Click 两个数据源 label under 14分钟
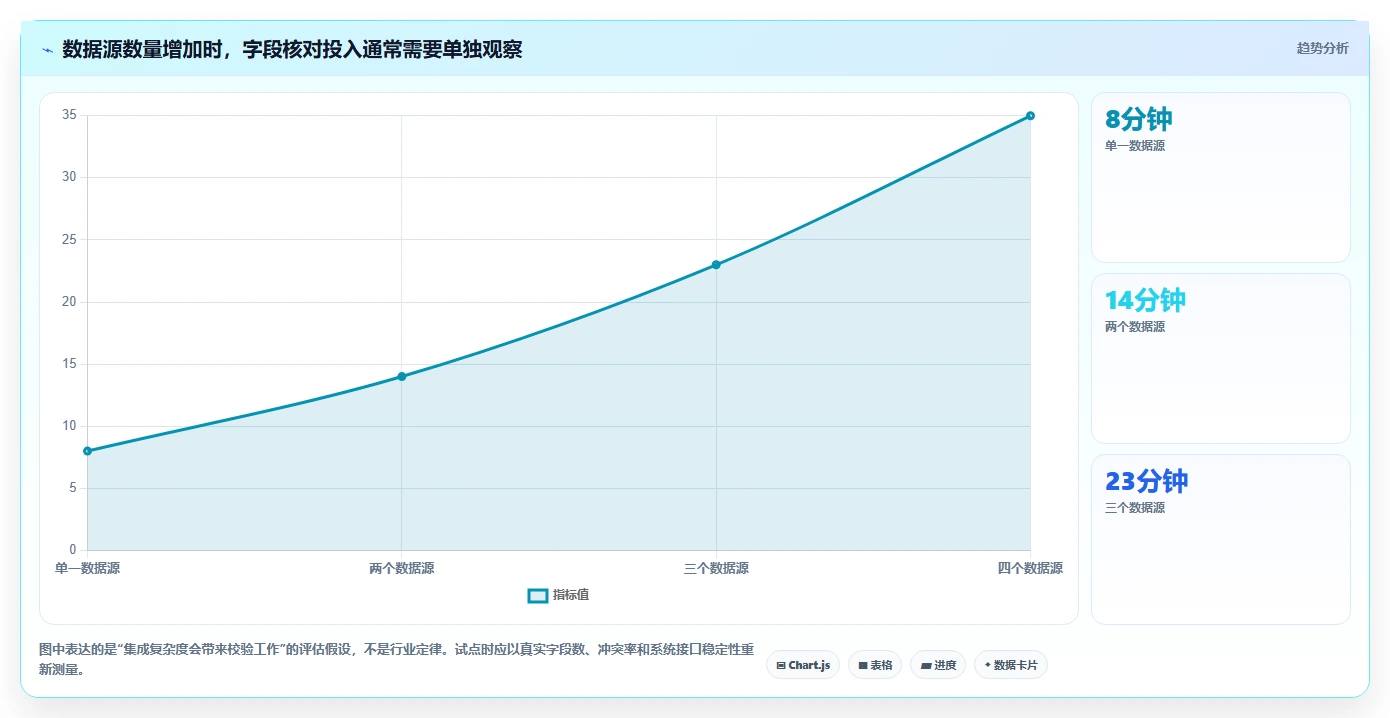Image resolution: width=1390 pixels, height=718 pixels. click(x=1135, y=327)
